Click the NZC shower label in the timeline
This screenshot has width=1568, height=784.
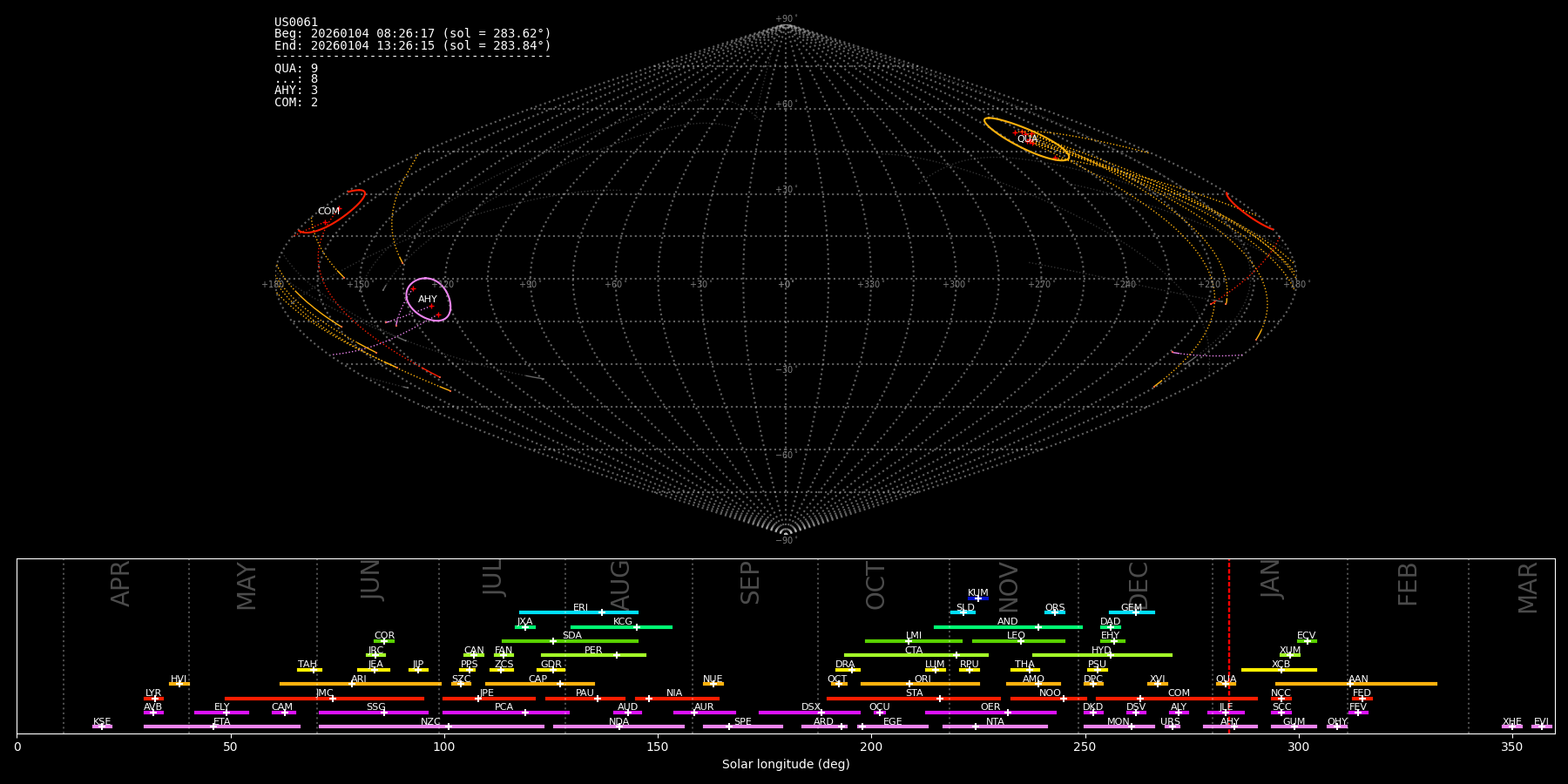pyautogui.click(x=430, y=722)
